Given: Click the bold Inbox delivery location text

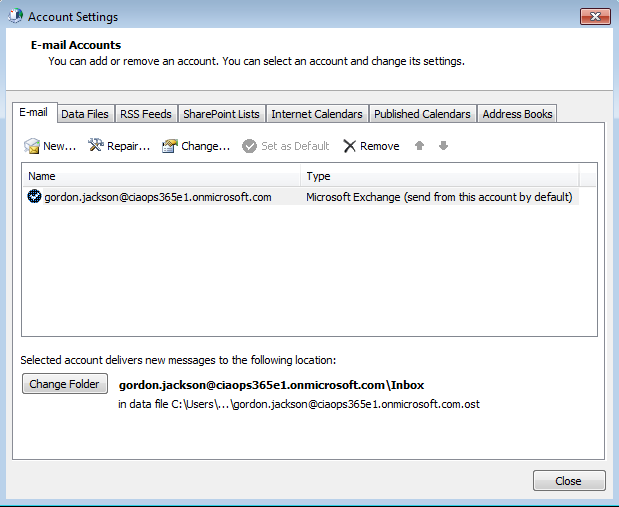Looking at the screenshot, I should coord(272,385).
